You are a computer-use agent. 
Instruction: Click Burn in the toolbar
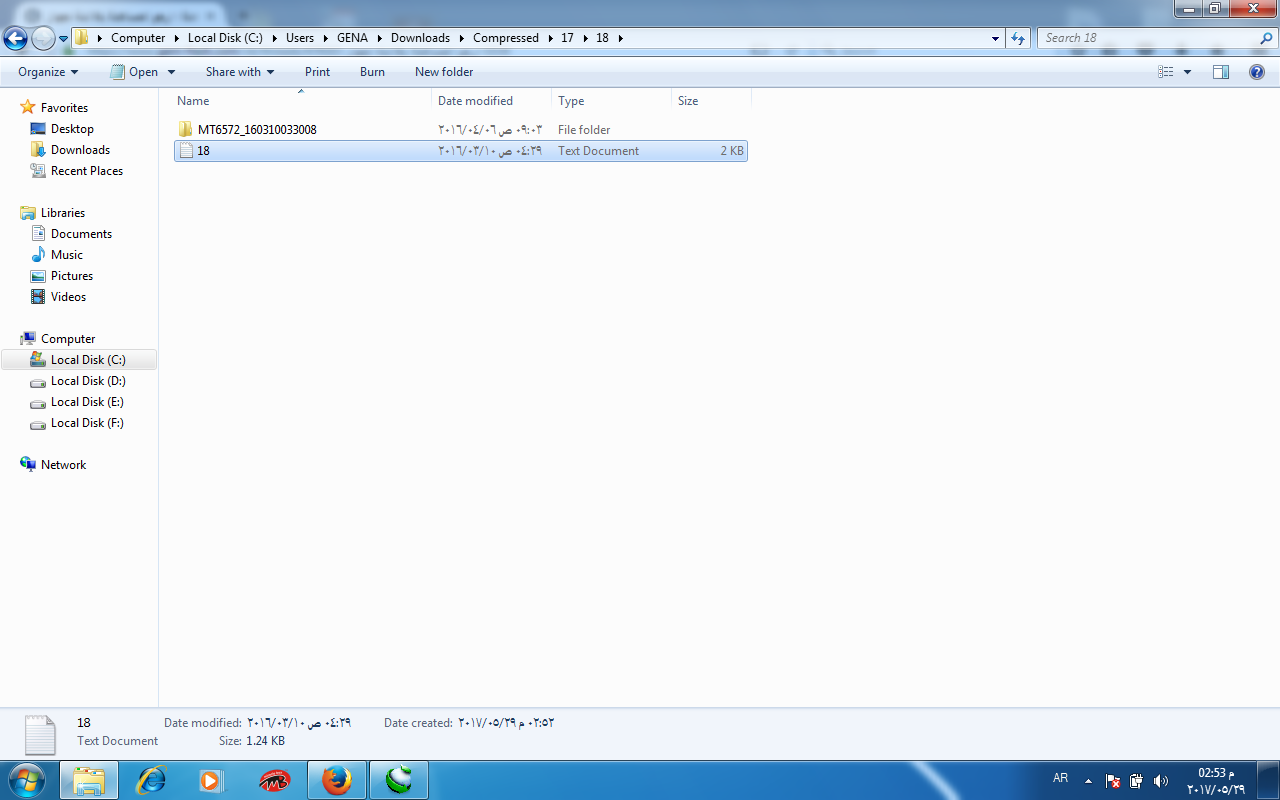point(372,72)
